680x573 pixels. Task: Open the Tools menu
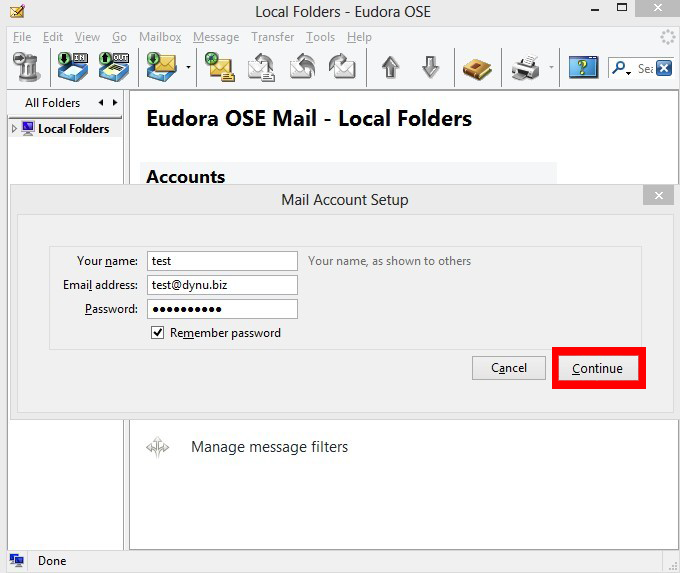[320, 37]
